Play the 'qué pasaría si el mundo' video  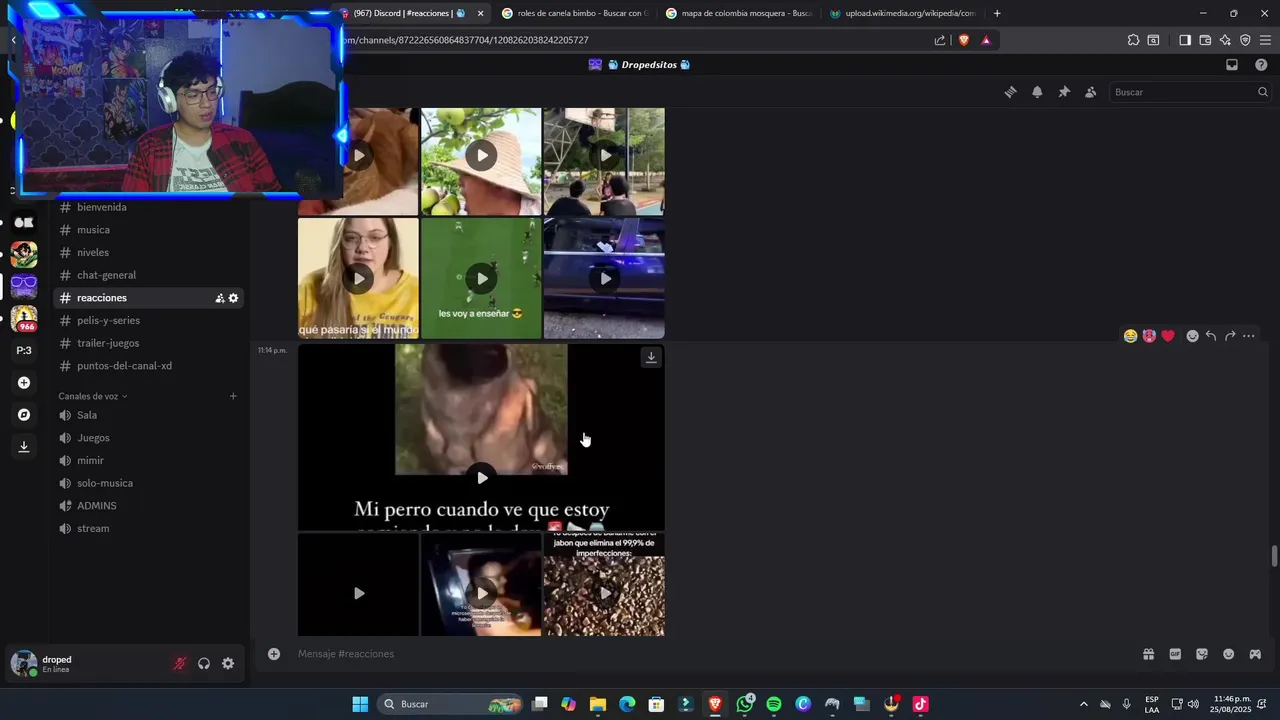359,279
